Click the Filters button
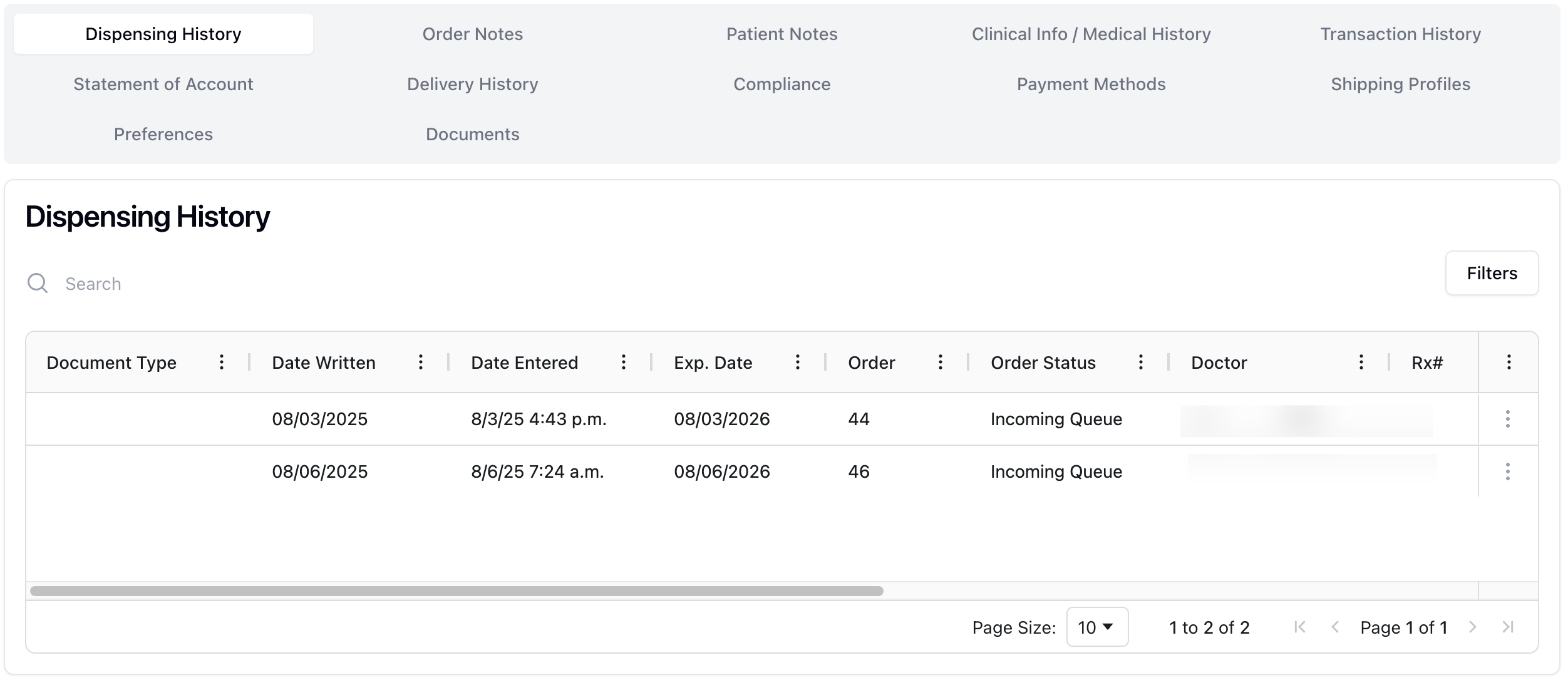The width and height of the screenshot is (1568, 680). click(1493, 273)
